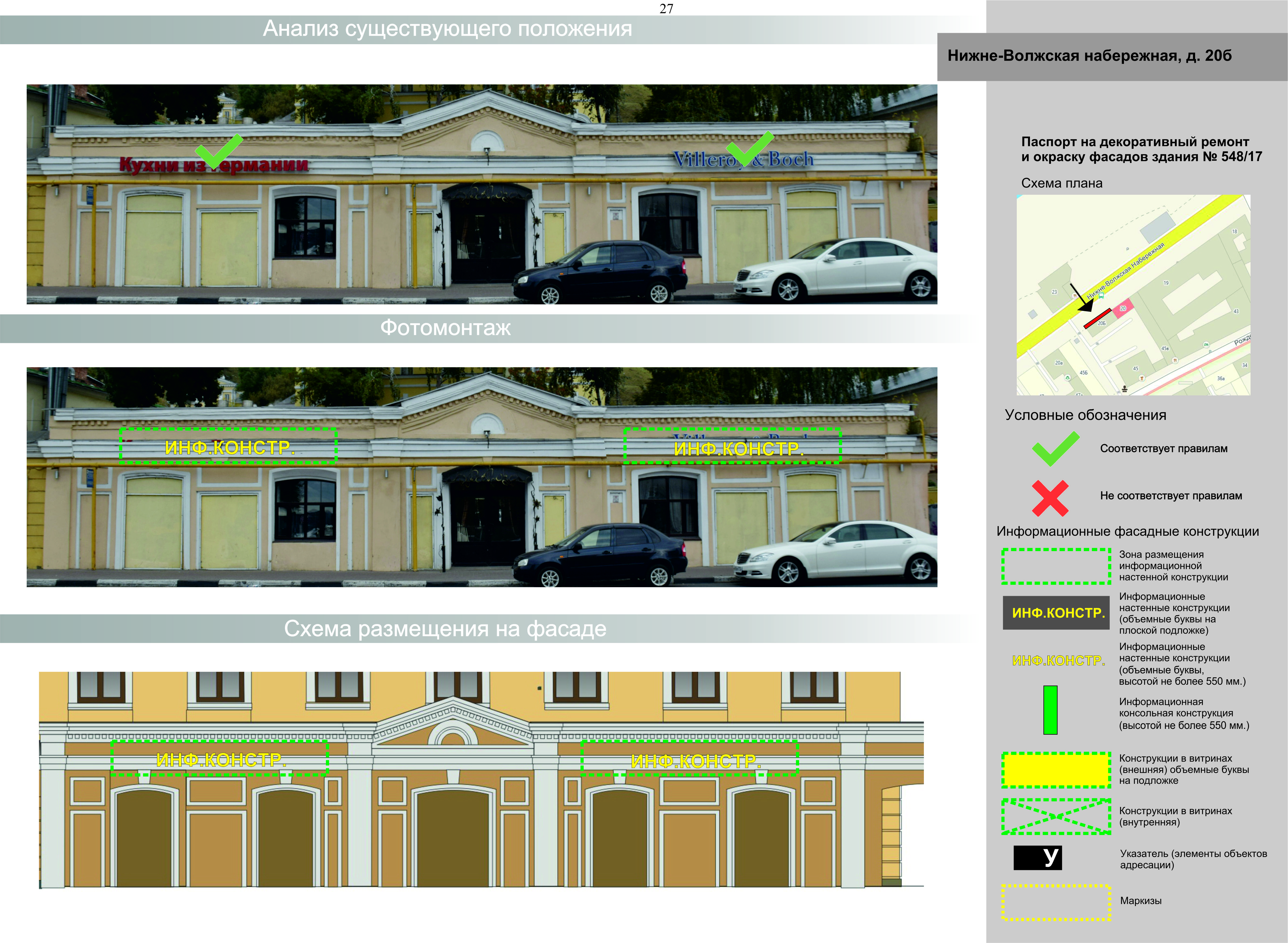Click the facade drawing's central pediment

pos(453,722)
